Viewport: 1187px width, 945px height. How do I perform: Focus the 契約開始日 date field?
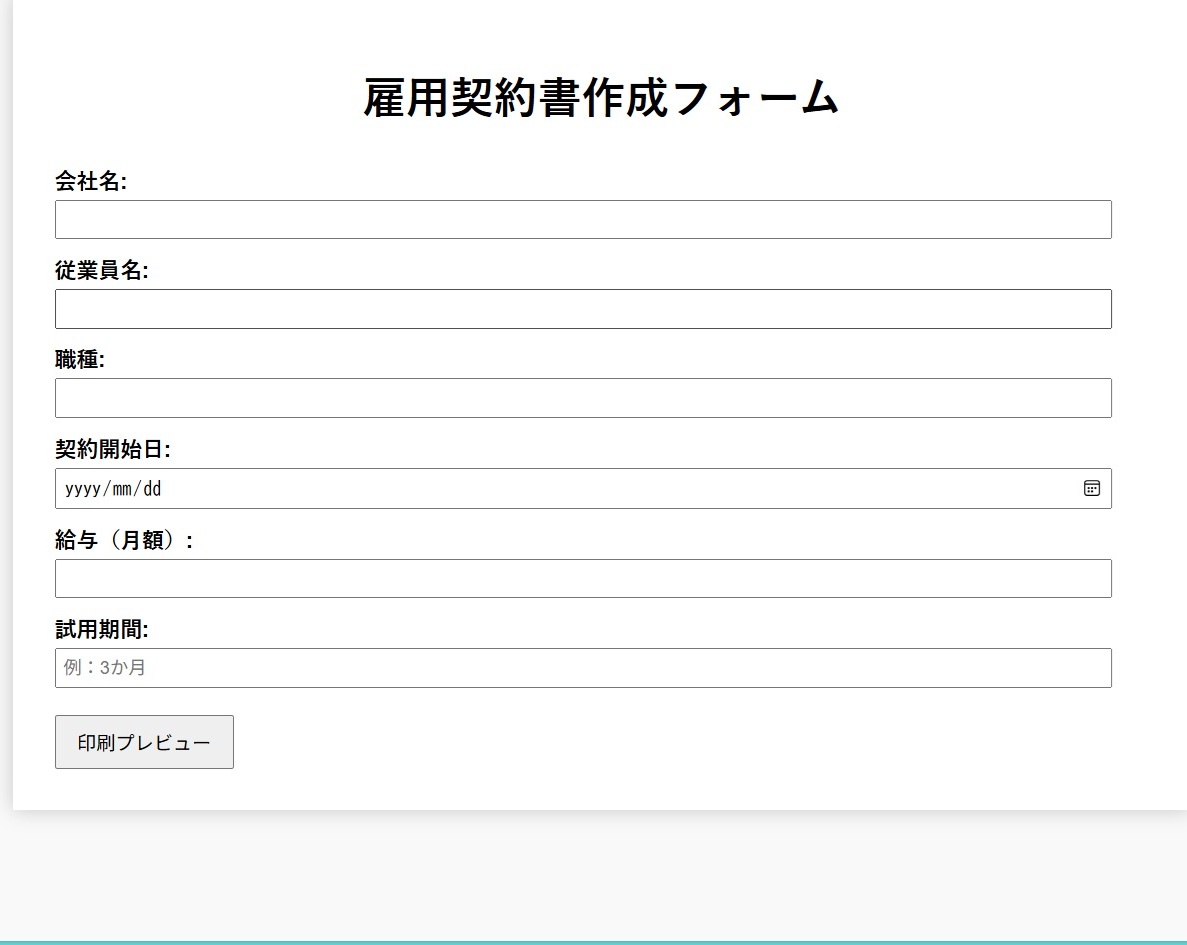coord(583,488)
